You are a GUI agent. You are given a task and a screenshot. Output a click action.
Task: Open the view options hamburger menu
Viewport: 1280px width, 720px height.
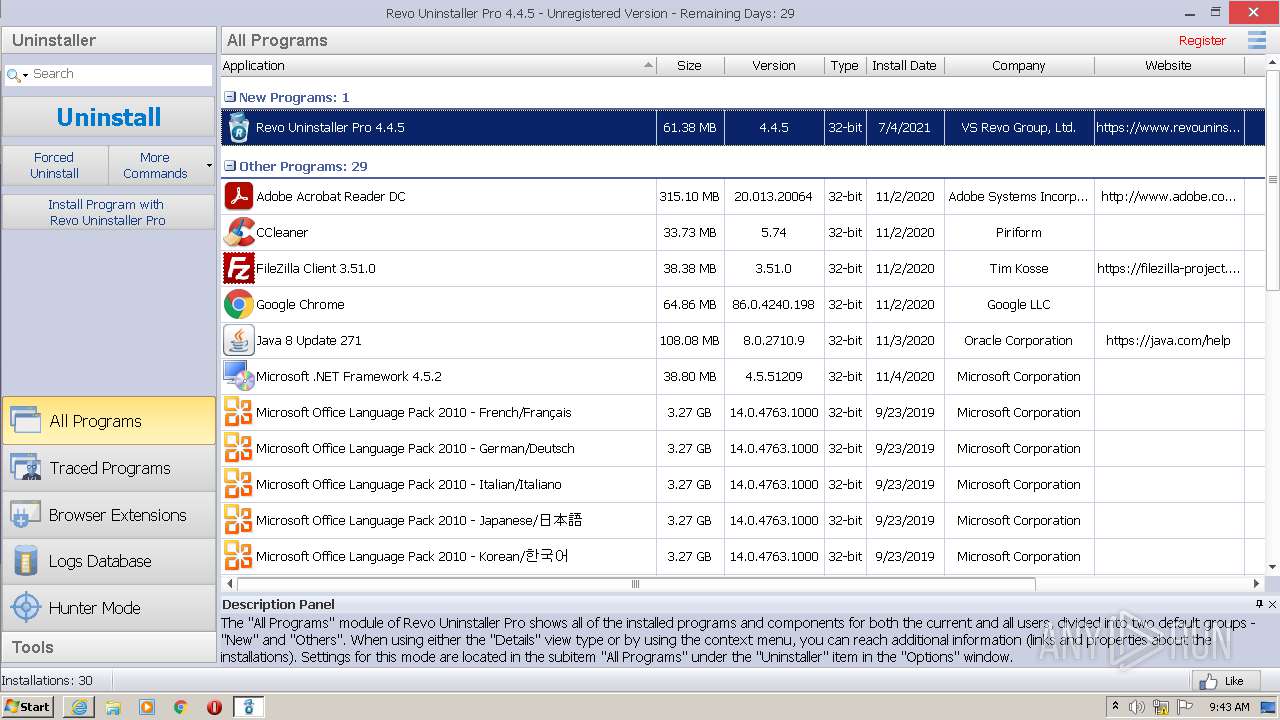(x=1257, y=40)
